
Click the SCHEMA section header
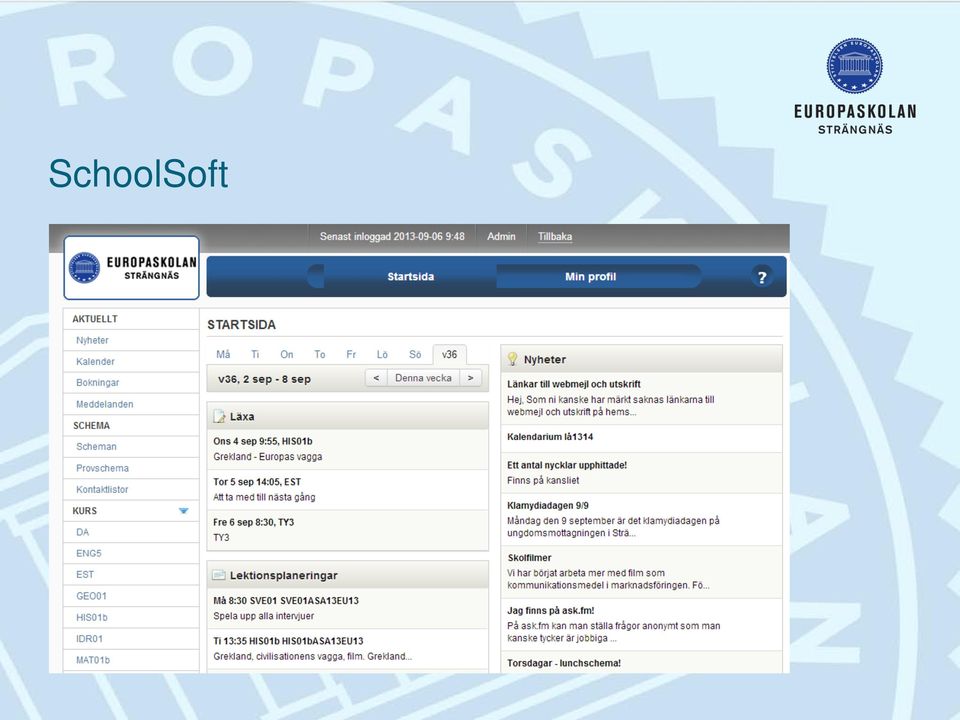point(91,426)
